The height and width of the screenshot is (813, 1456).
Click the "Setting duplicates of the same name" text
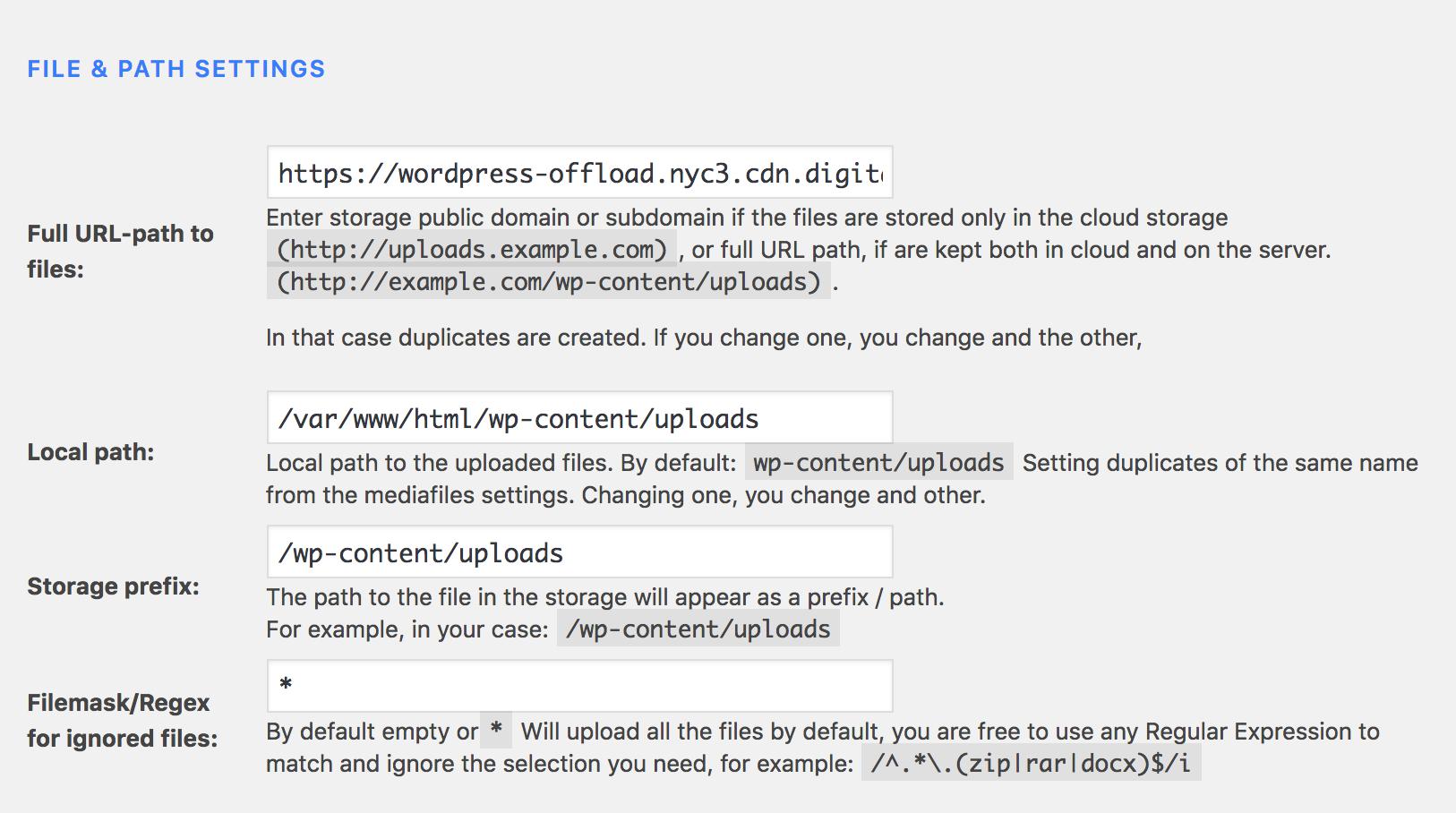1220,463
